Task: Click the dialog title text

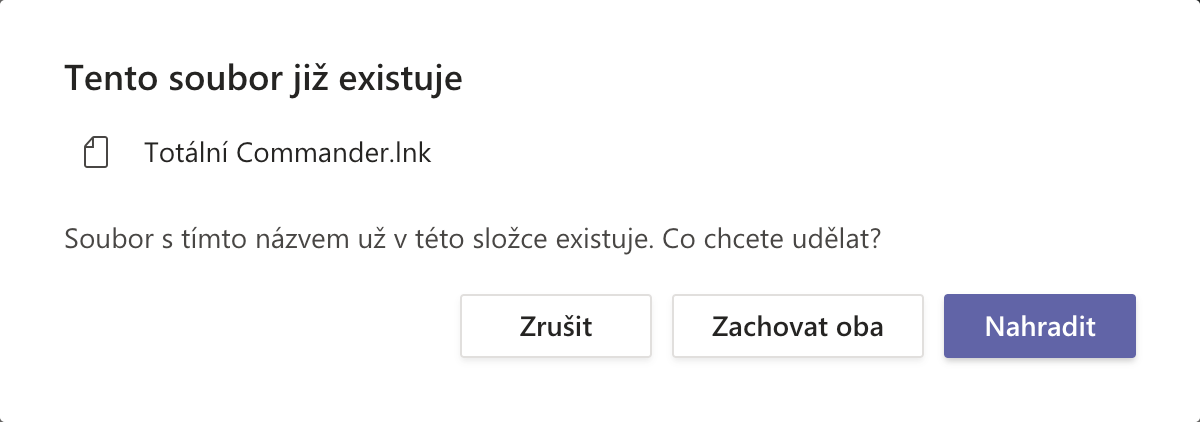Action: click(263, 79)
